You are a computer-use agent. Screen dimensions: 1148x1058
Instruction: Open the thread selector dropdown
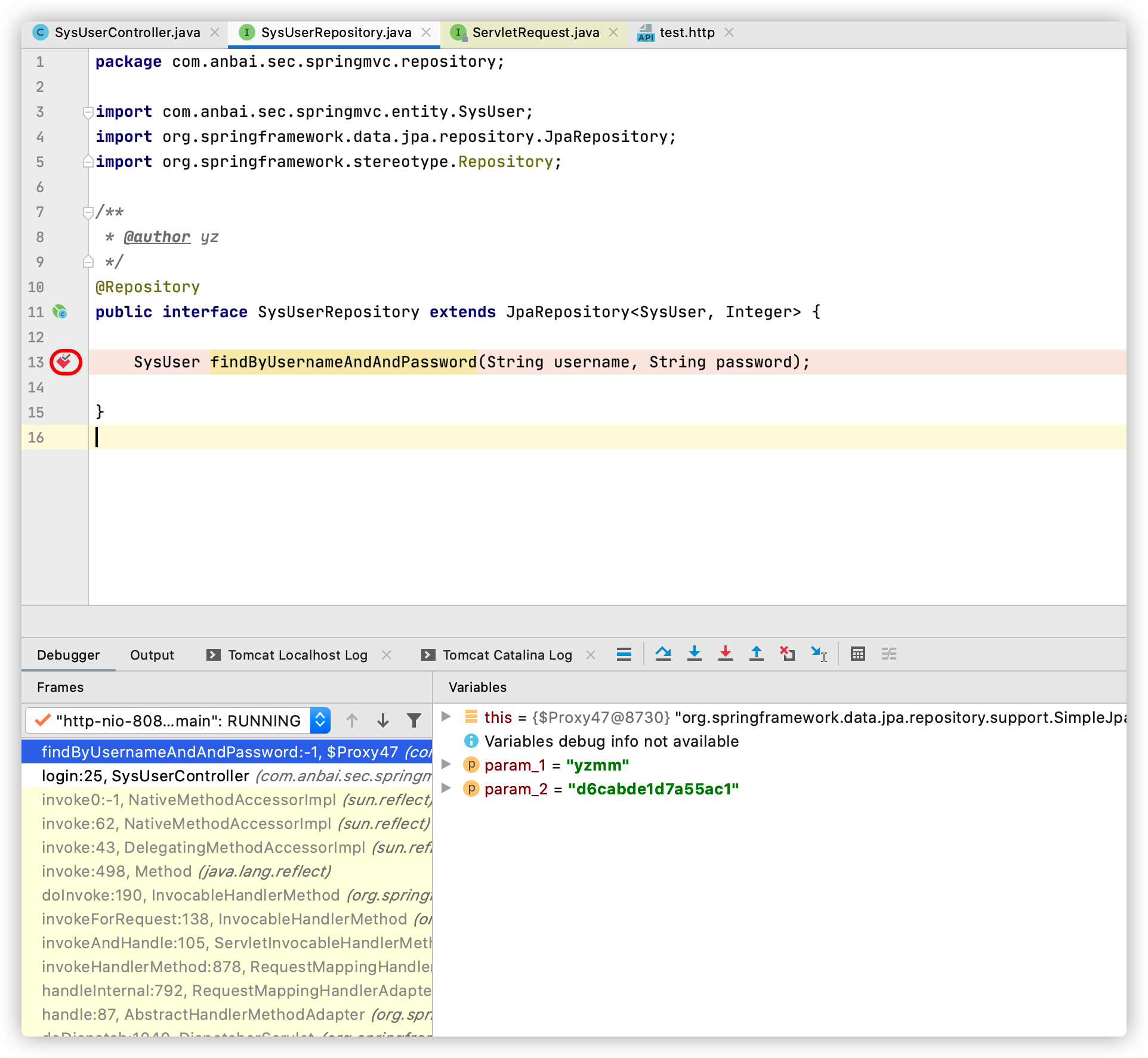[320, 720]
